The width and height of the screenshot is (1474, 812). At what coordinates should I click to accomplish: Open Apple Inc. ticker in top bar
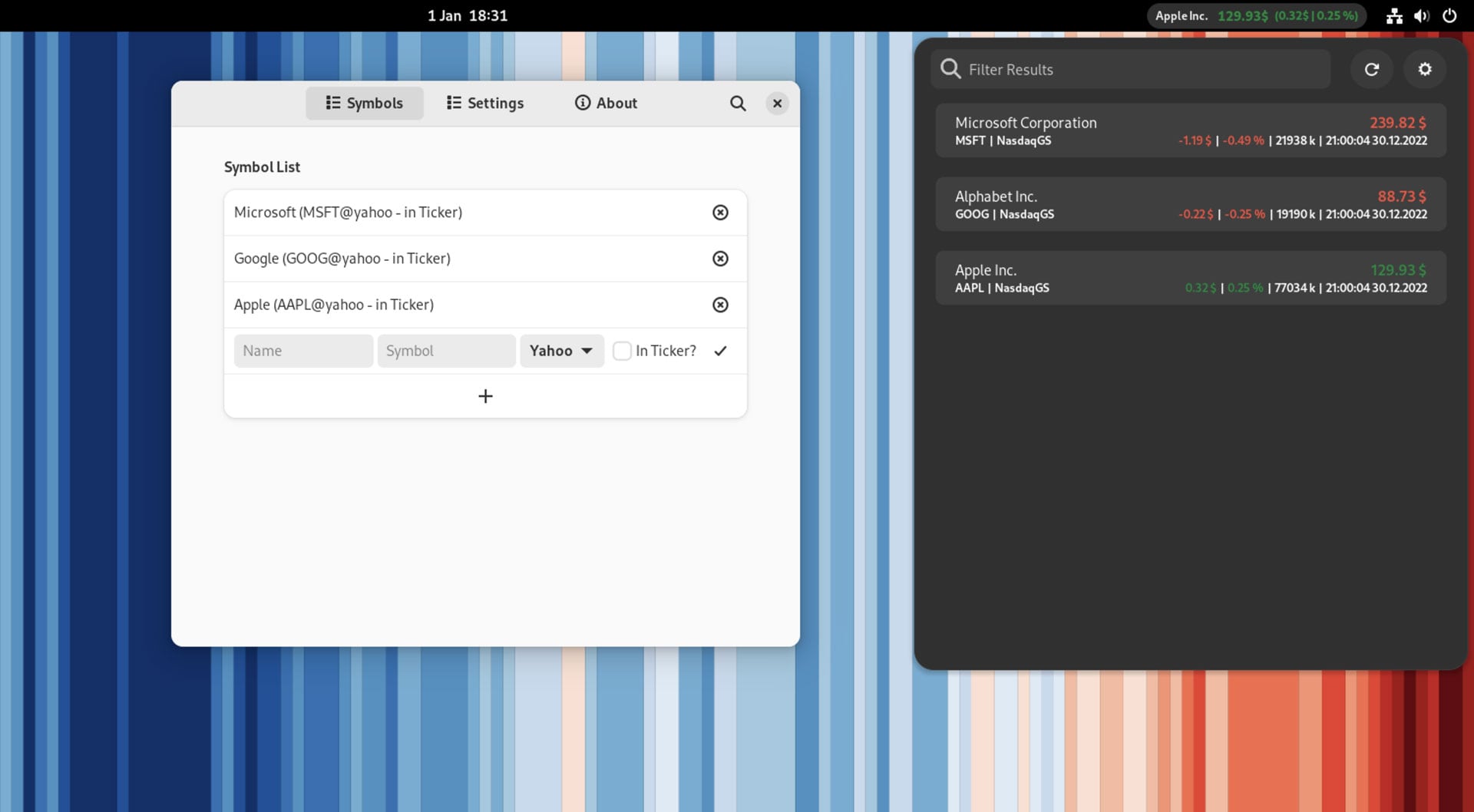pyautogui.click(x=1256, y=15)
